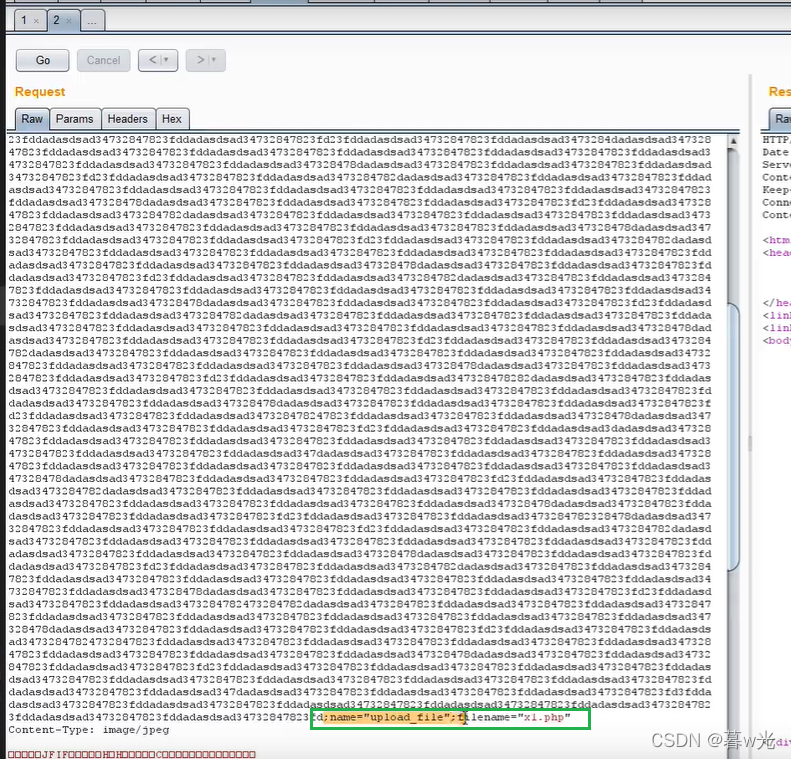Click the Request panel heading
Image resolution: width=791 pixels, height=759 pixels.
point(40,92)
